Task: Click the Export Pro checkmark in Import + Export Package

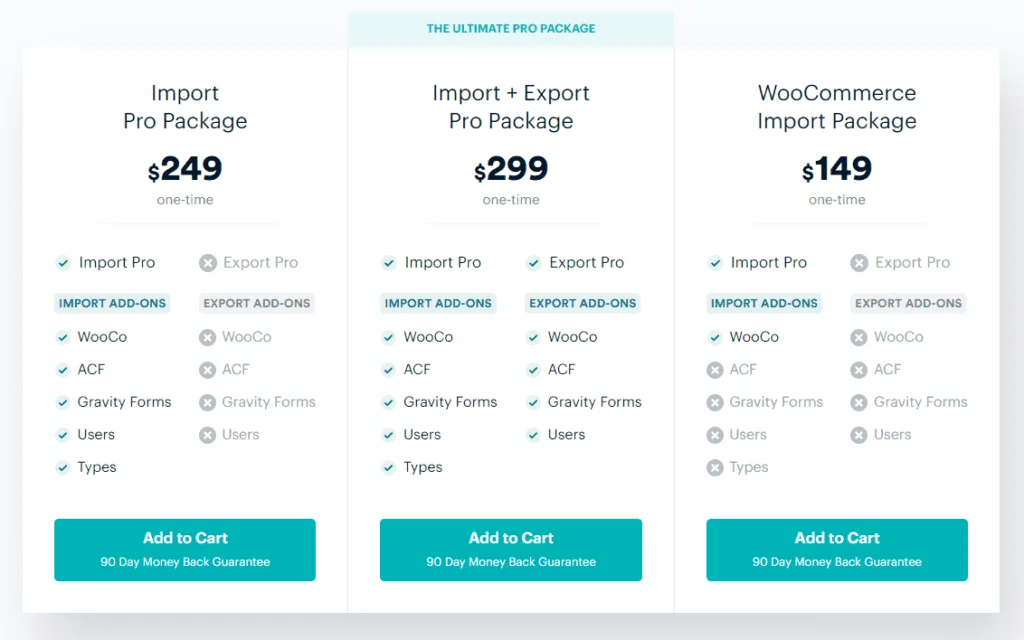Action: tap(533, 263)
